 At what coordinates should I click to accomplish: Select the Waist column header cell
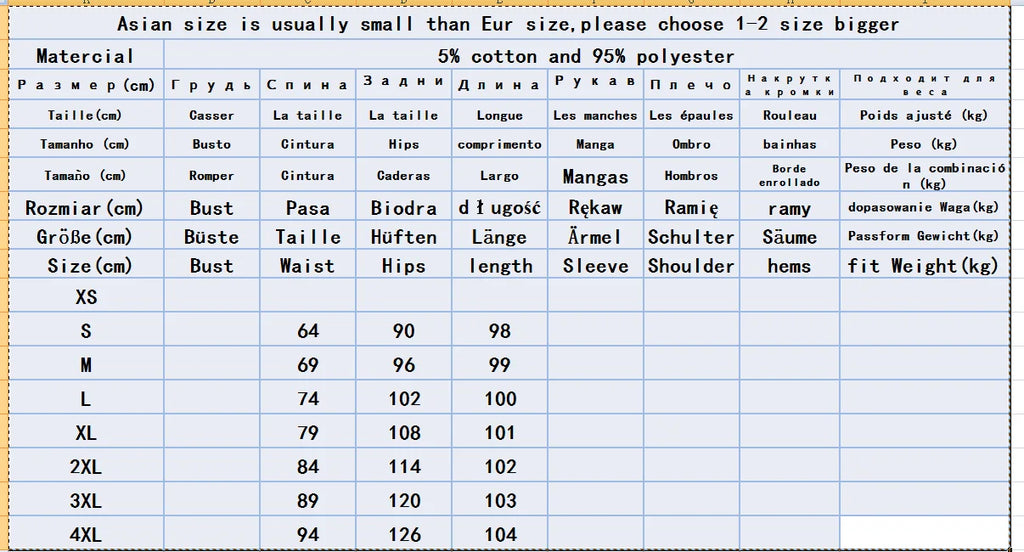coord(308,266)
